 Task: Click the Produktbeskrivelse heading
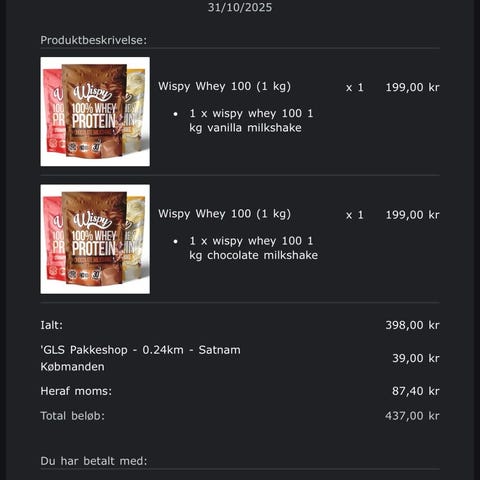[x=94, y=40]
